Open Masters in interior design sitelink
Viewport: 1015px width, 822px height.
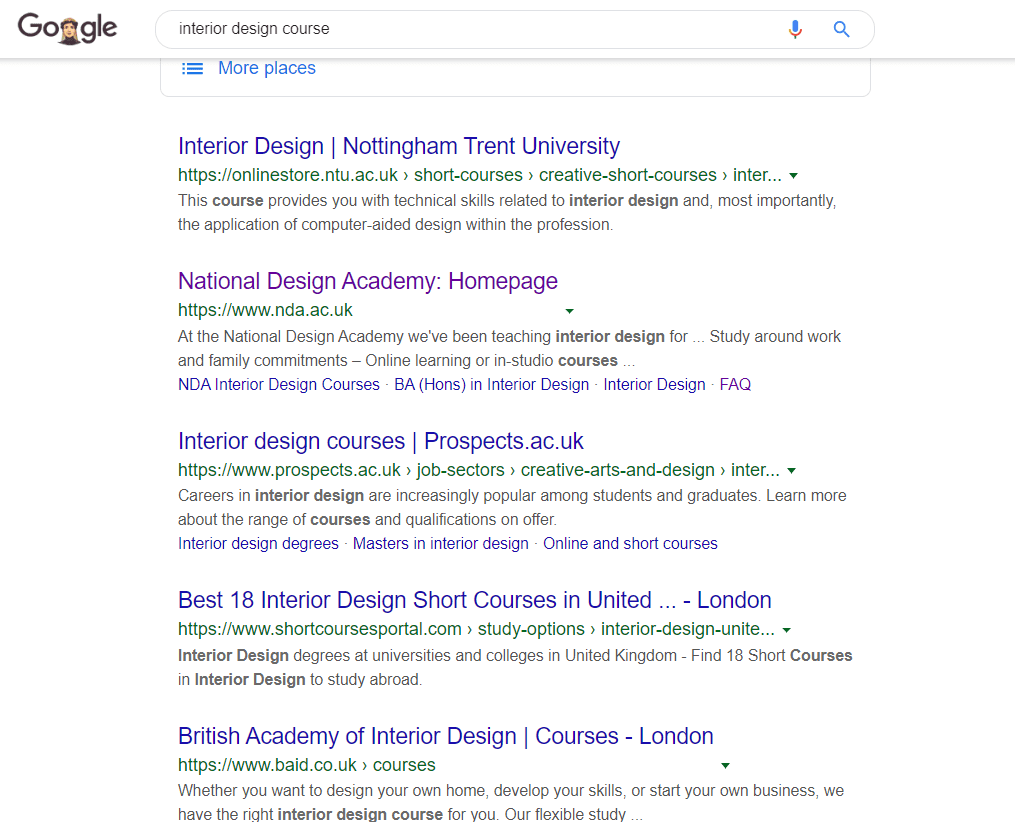pyautogui.click(x=441, y=544)
